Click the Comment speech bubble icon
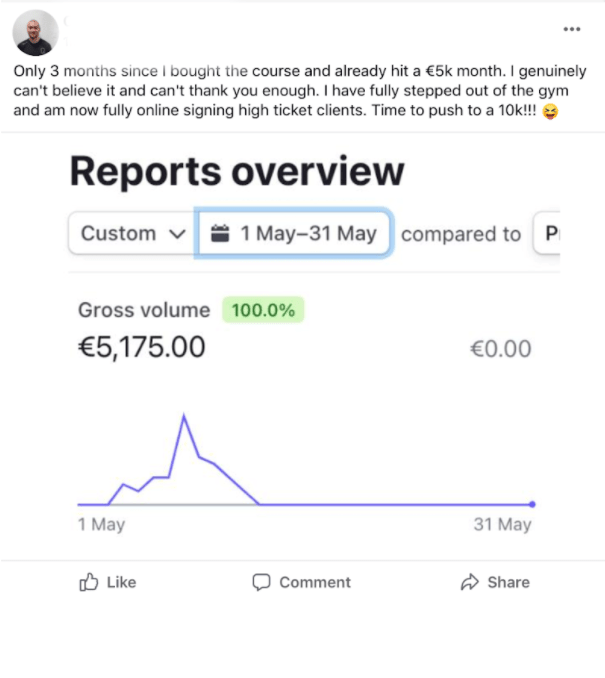The image size is (605, 678). click(262, 582)
